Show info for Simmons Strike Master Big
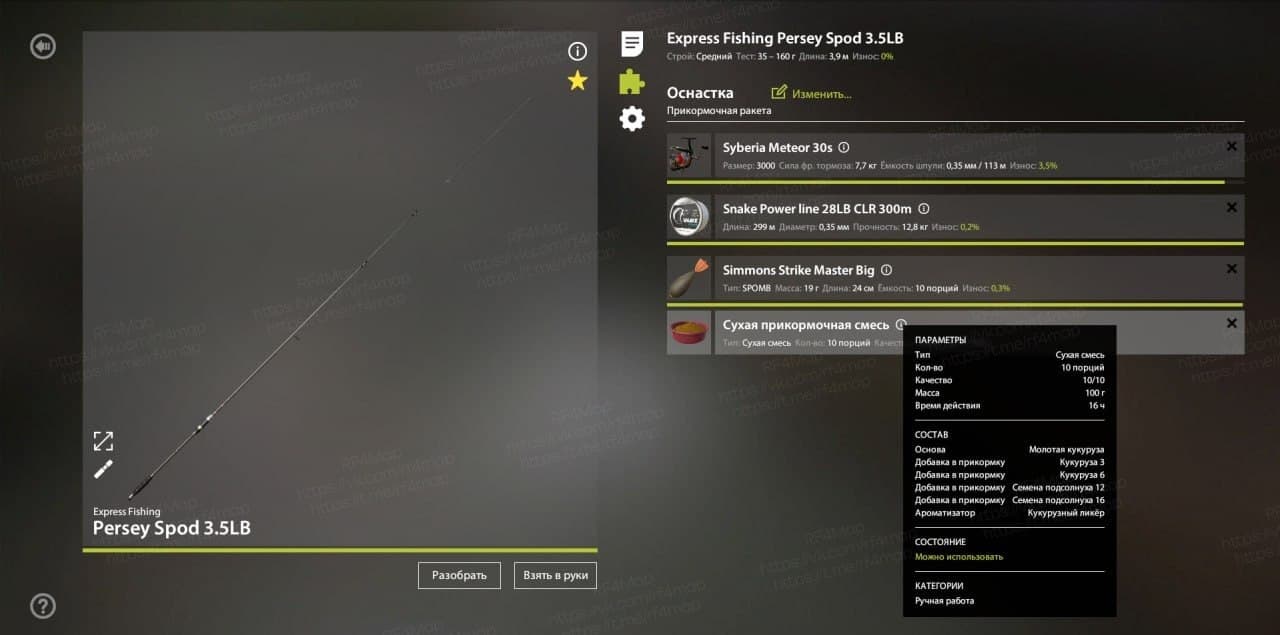The image size is (1280, 635). [x=886, y=270]
